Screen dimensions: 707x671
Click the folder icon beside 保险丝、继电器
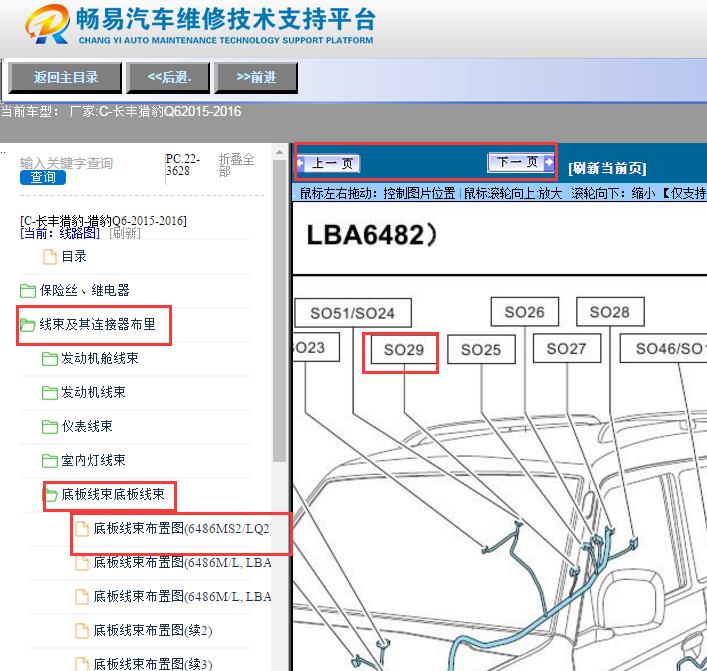pyautogui.click(x=28, y=291)
